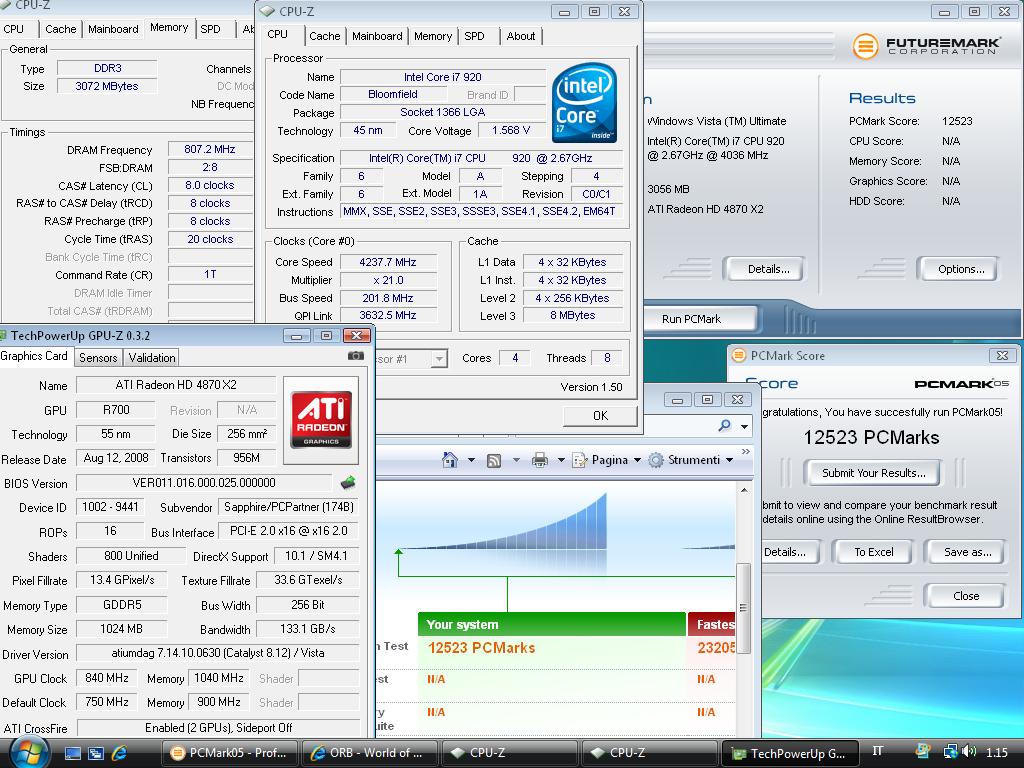The height and width of the screenshot is (768, 1024).
Task: Click the Futuremark Corporation logo
Action: coord(926,46)
